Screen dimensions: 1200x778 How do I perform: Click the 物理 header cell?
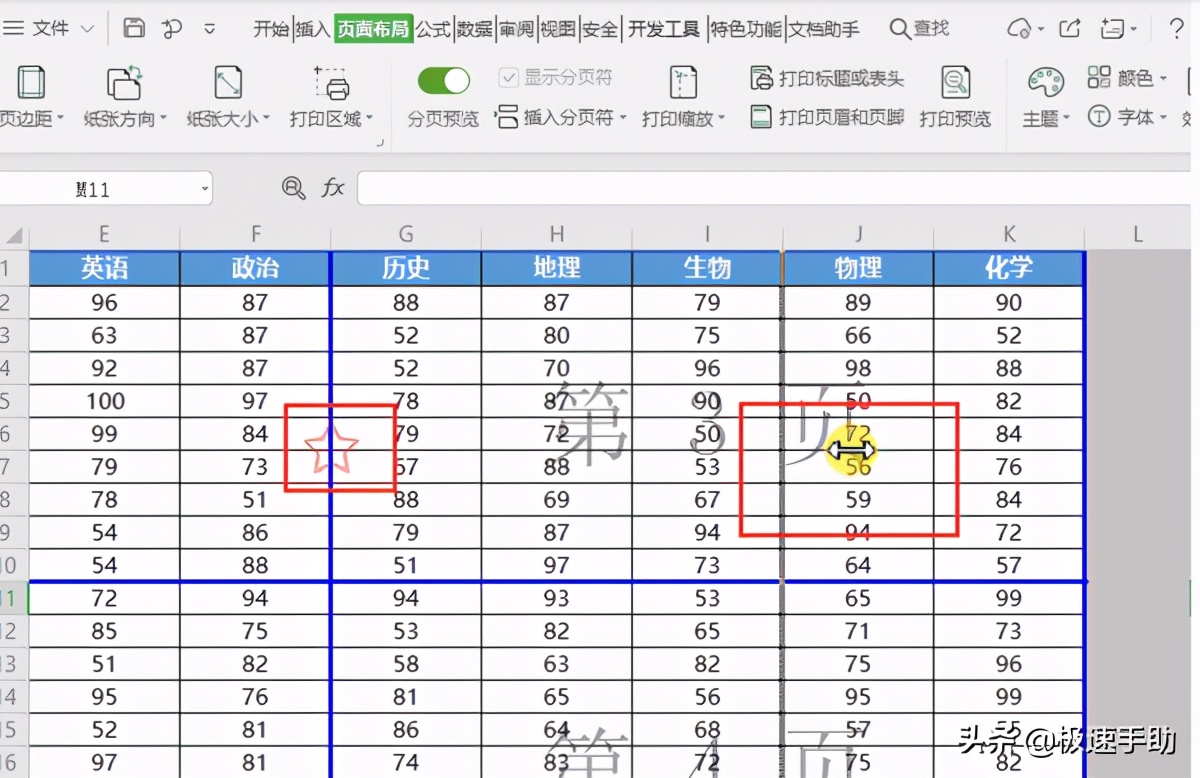point(858,268)
